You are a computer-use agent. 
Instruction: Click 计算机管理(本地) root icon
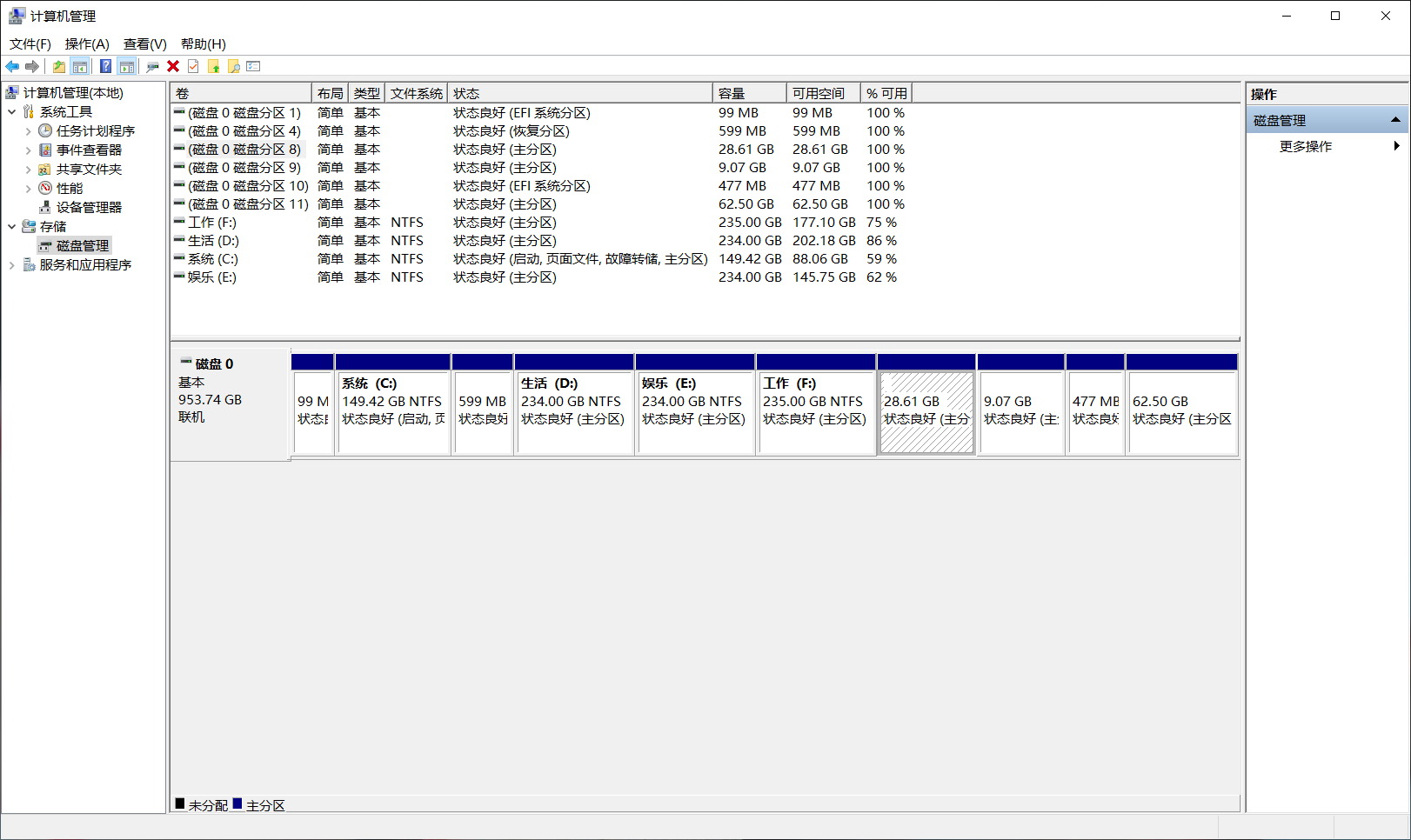coord(12,92)
